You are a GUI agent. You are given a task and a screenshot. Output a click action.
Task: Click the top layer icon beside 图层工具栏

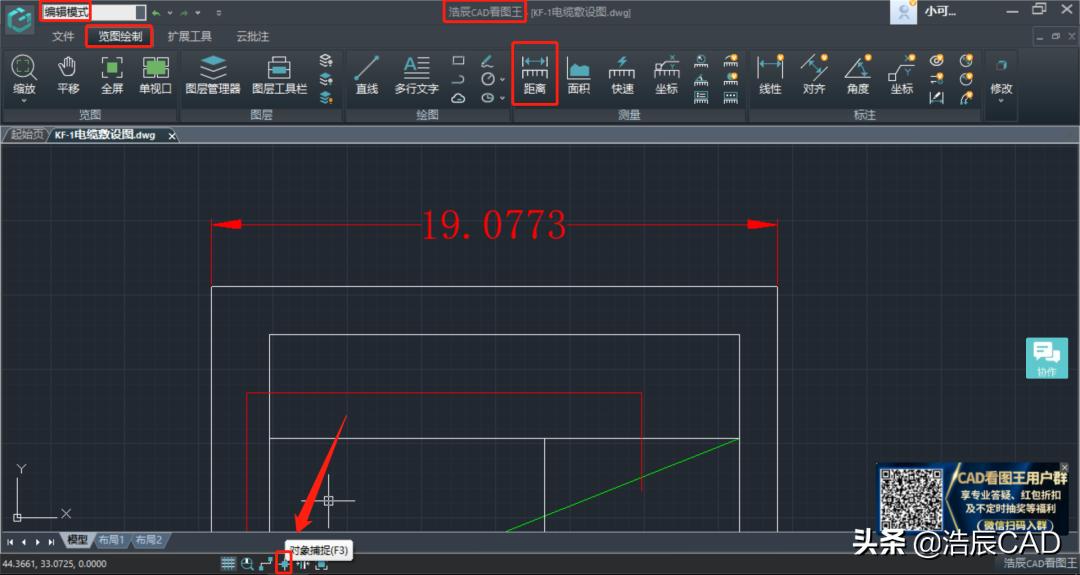[326, 61]
